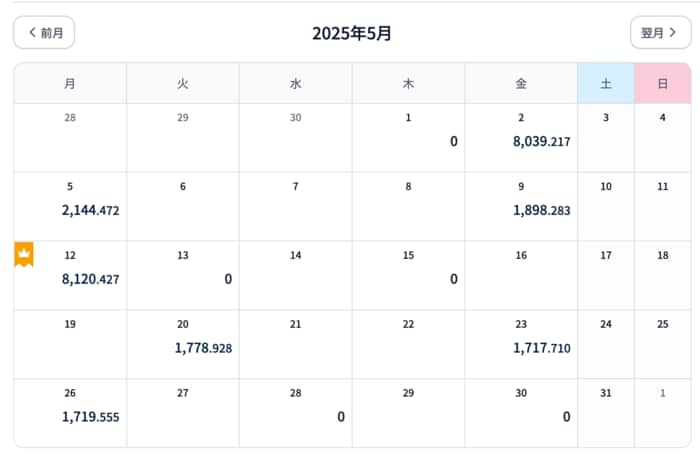Image resolution: width=700 pixels, height=458 pixels.
Task: Go to next month (翌月)
Action: (660, 33)
